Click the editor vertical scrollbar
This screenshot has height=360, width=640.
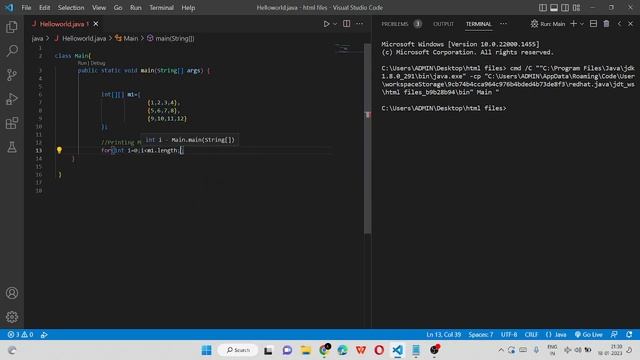click(368, 138)
